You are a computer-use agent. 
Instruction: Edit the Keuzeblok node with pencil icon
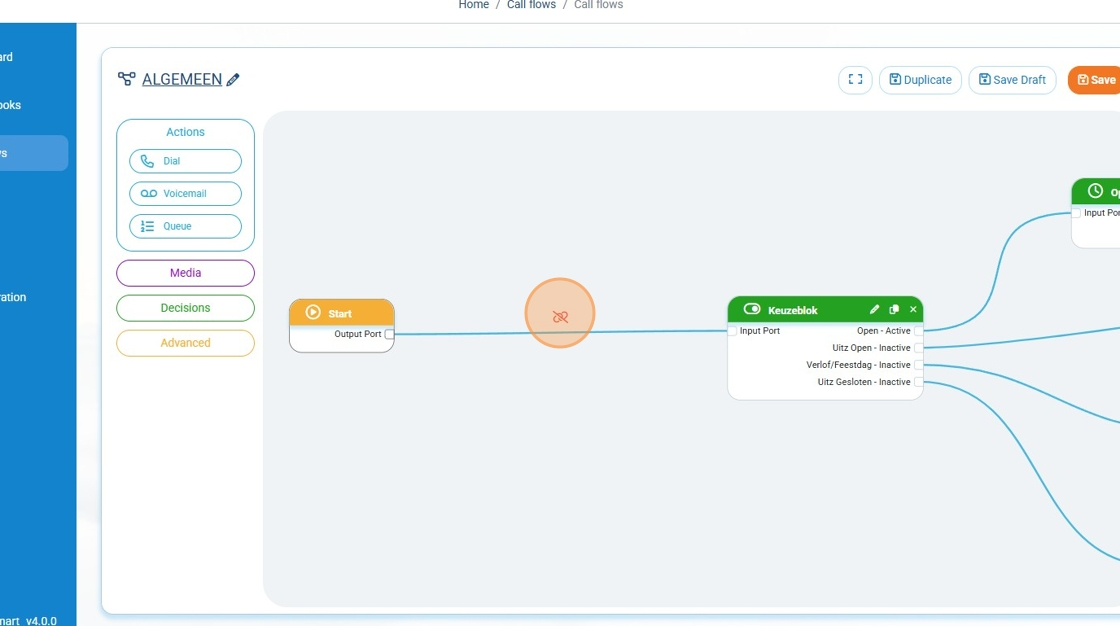(874, 310)
